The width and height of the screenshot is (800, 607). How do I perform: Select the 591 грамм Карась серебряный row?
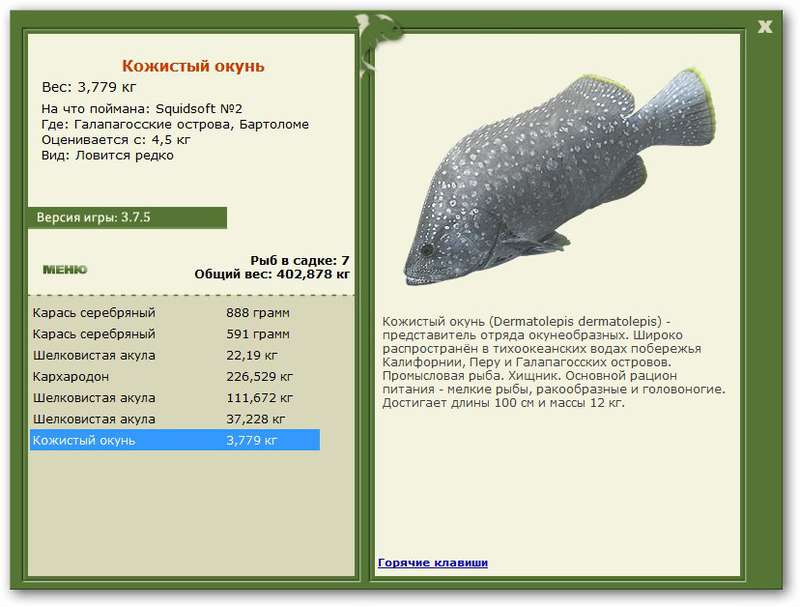[x=174, y=334]
